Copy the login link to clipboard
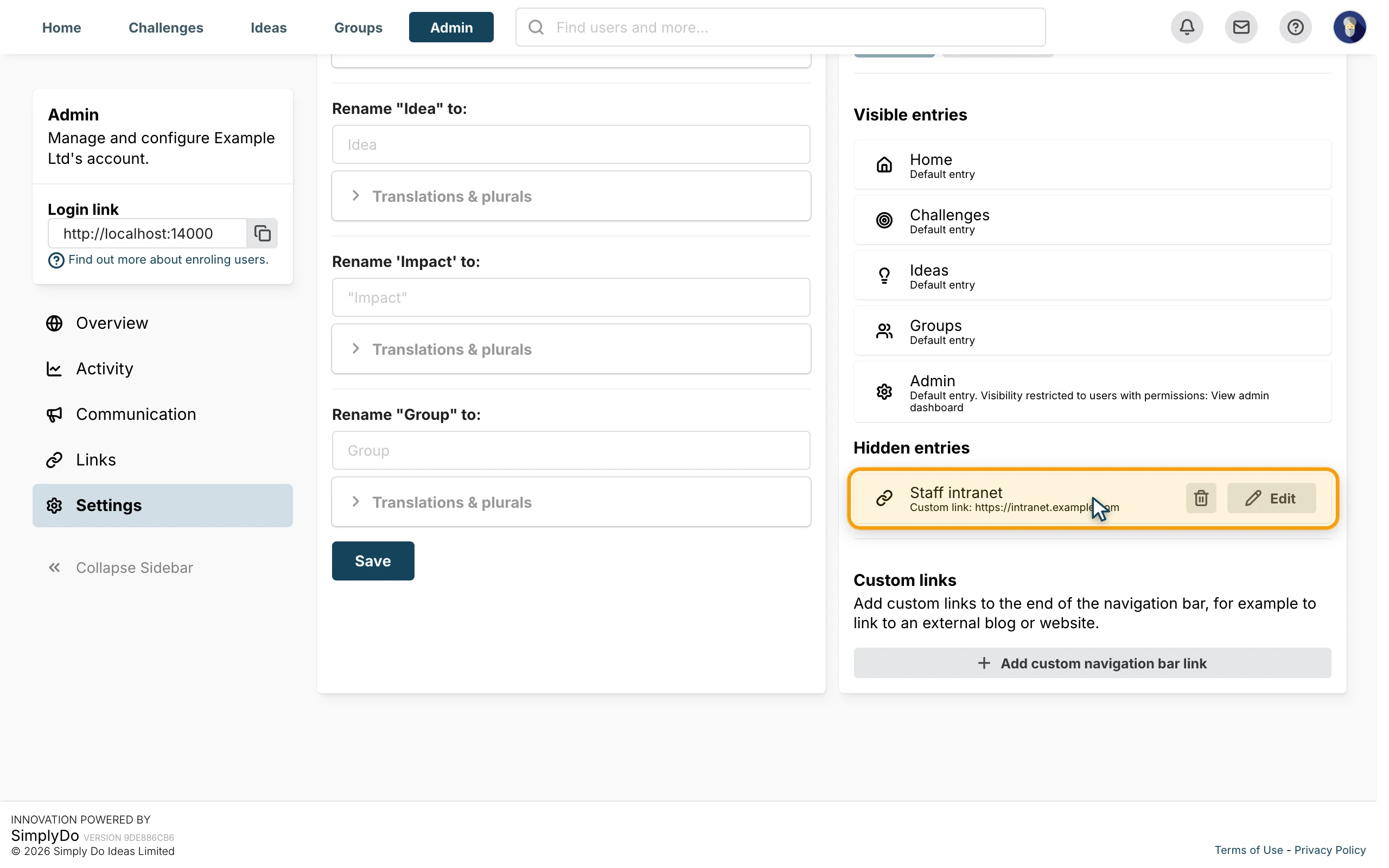 (262, 233)
